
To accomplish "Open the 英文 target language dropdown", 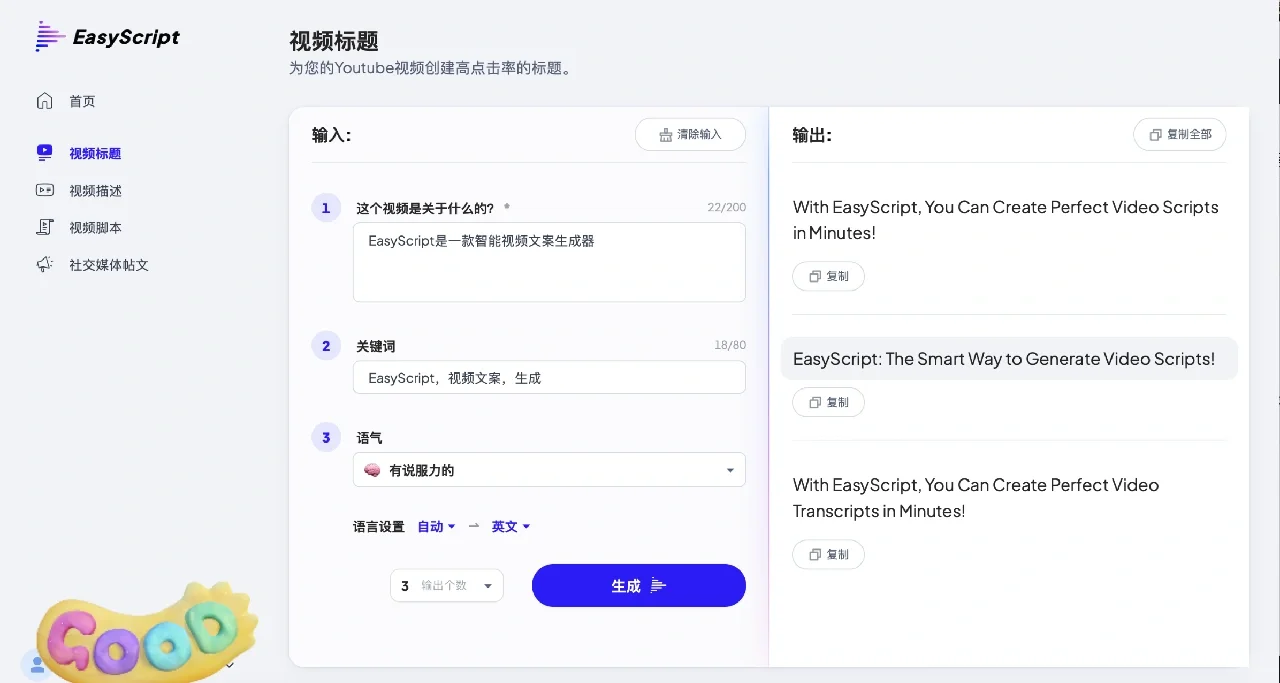I will (510, 526).
